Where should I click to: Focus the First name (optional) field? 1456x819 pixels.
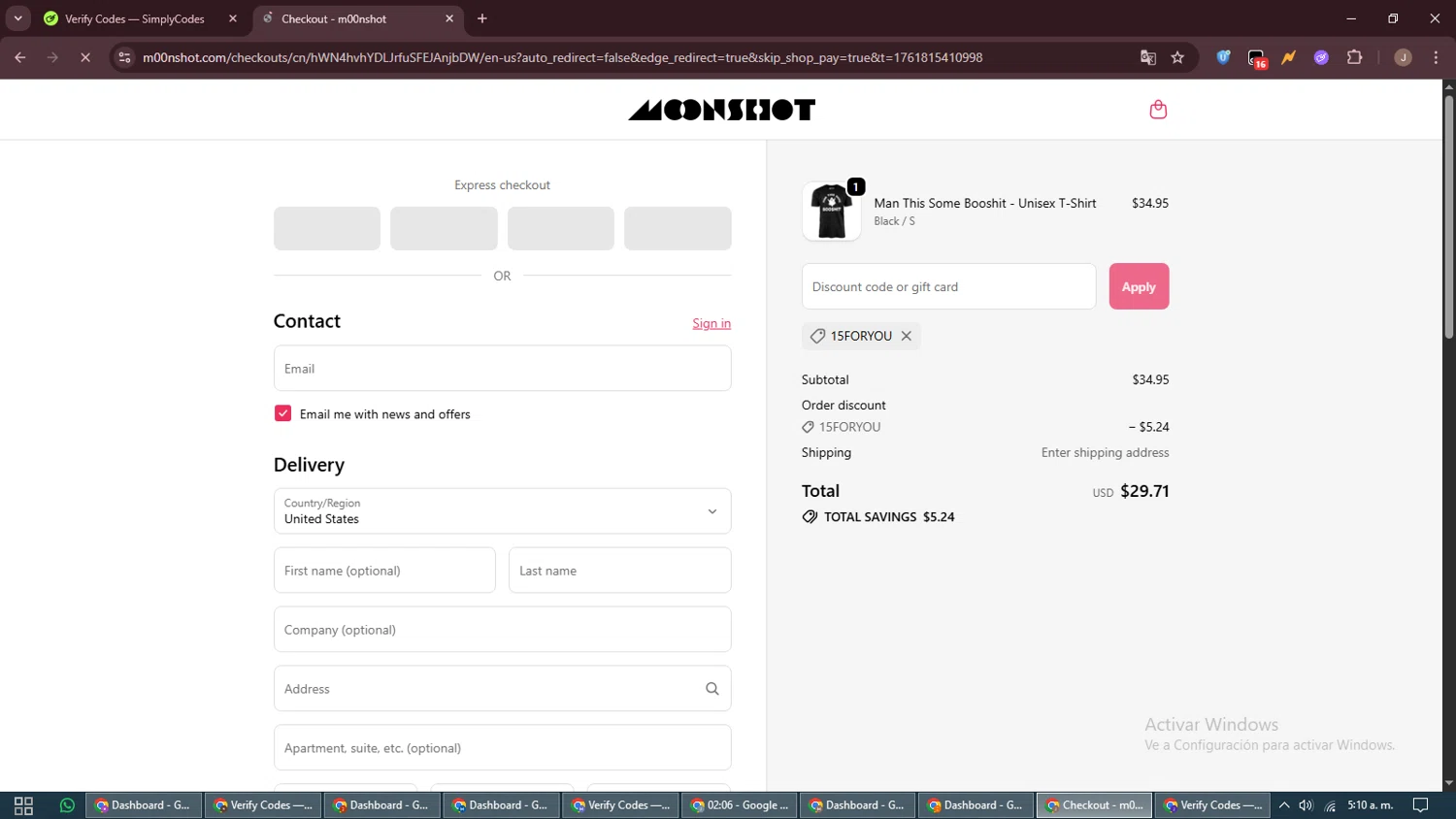(x=384, y=571)
